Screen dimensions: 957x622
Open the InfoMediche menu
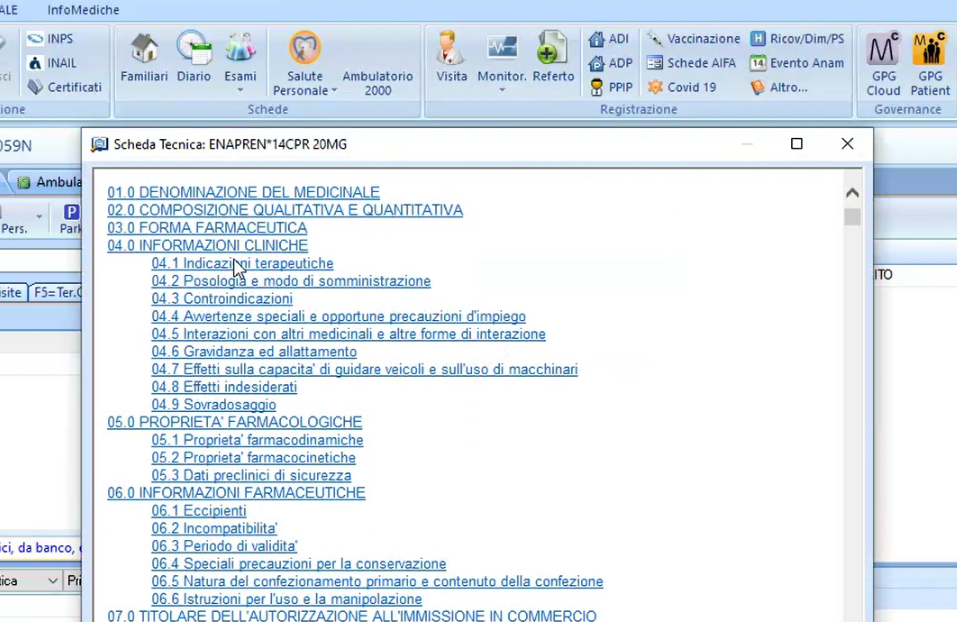[83, 10]
